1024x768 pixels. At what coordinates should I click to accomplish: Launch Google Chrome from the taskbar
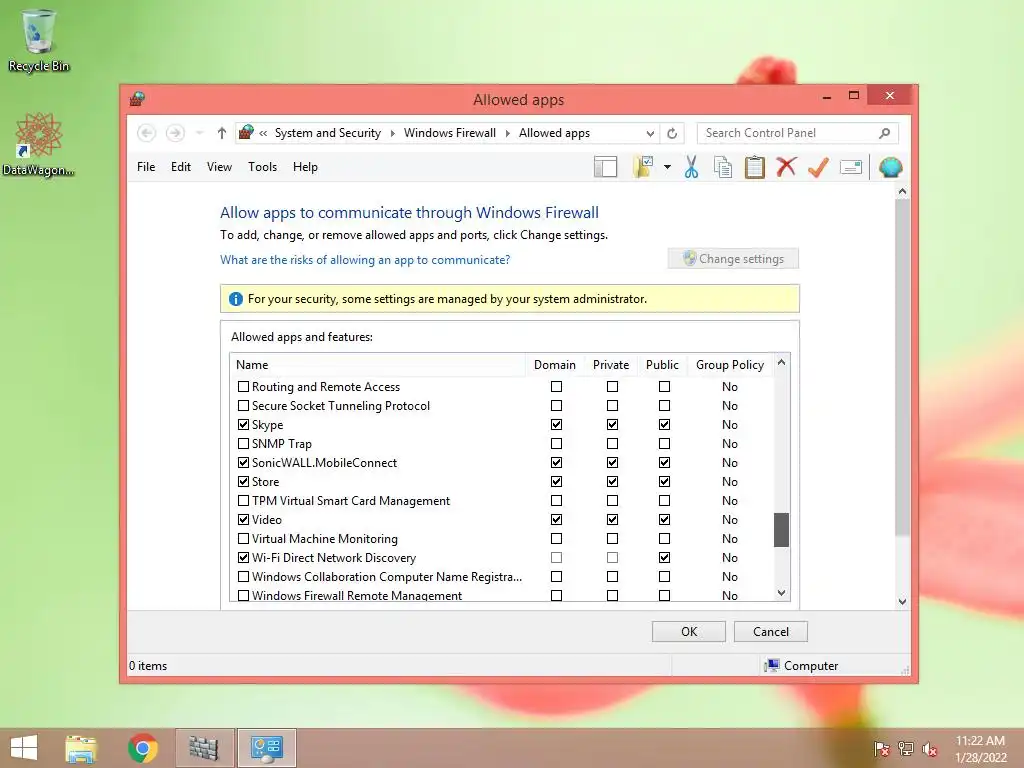tap(143, 748)
